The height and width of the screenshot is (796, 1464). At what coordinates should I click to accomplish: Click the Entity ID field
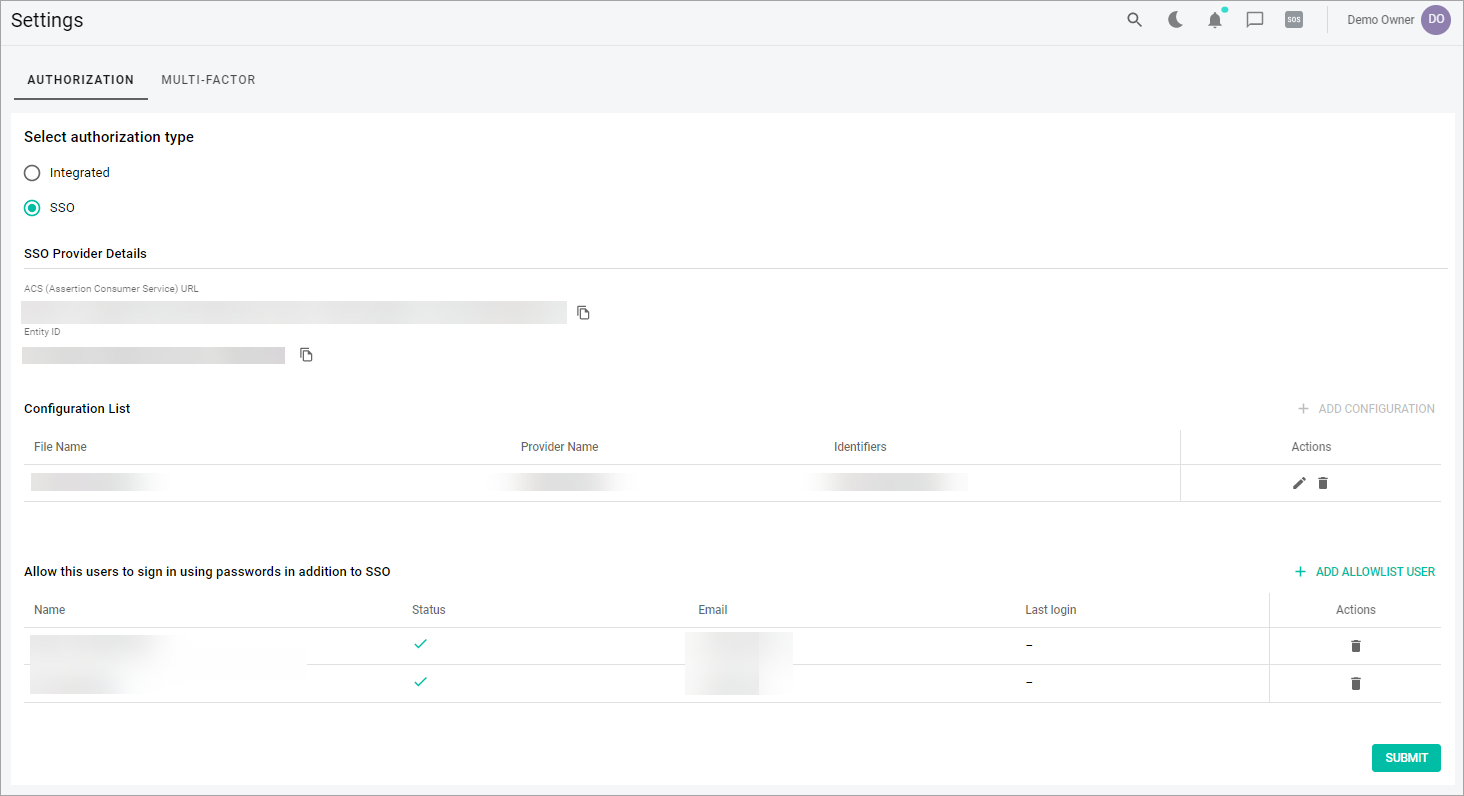(153, 355)
